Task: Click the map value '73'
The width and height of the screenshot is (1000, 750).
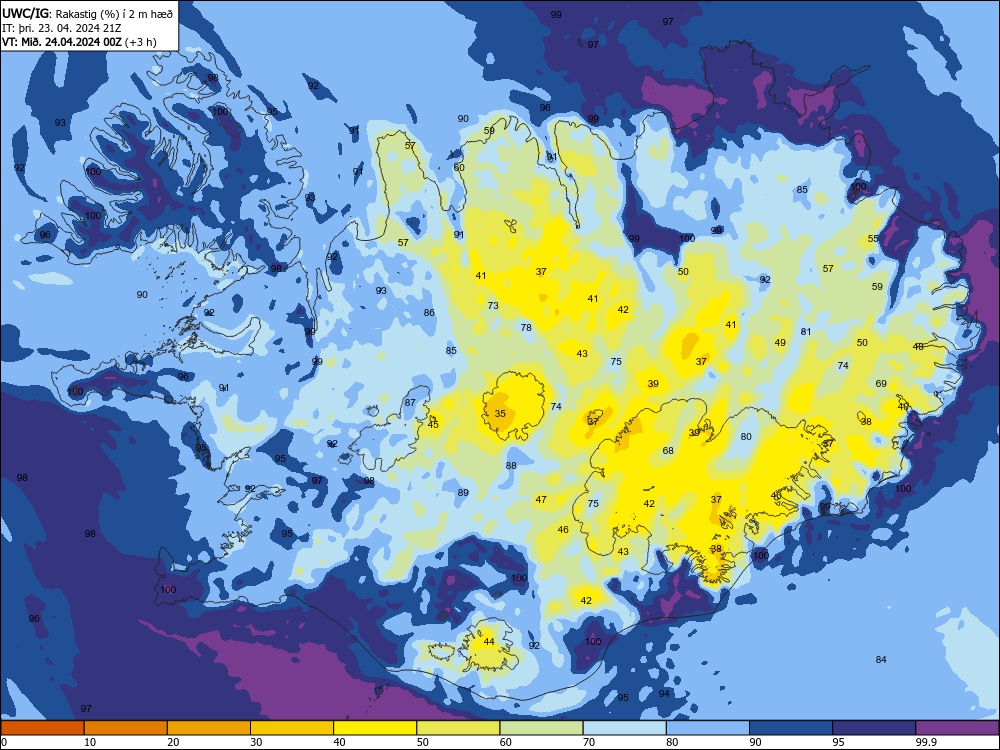Action: point(493,305)
